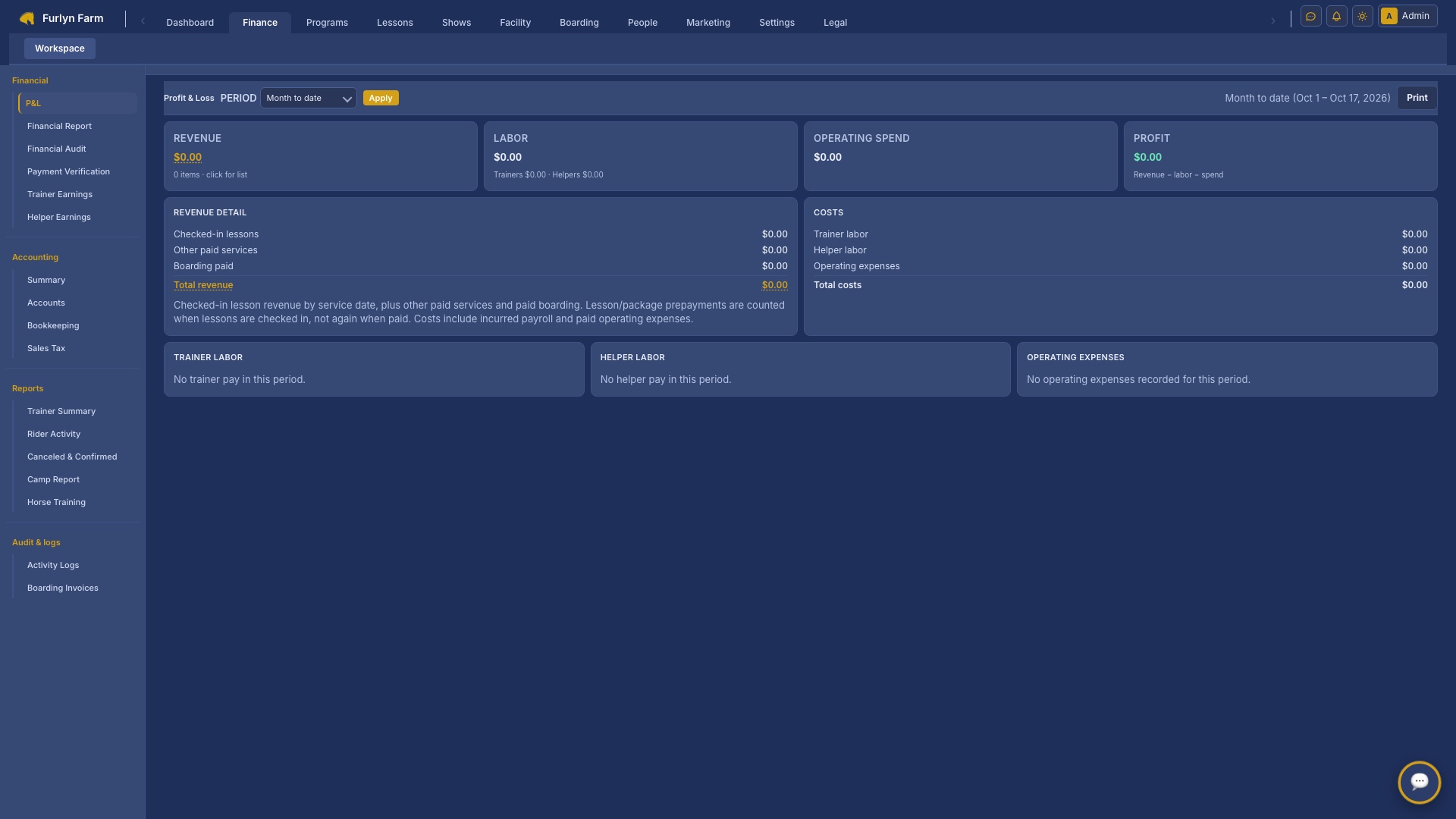This screenshot has width=1456, height=819.
Task: Open the Helper Earnings page
Action: click(76, 217)
